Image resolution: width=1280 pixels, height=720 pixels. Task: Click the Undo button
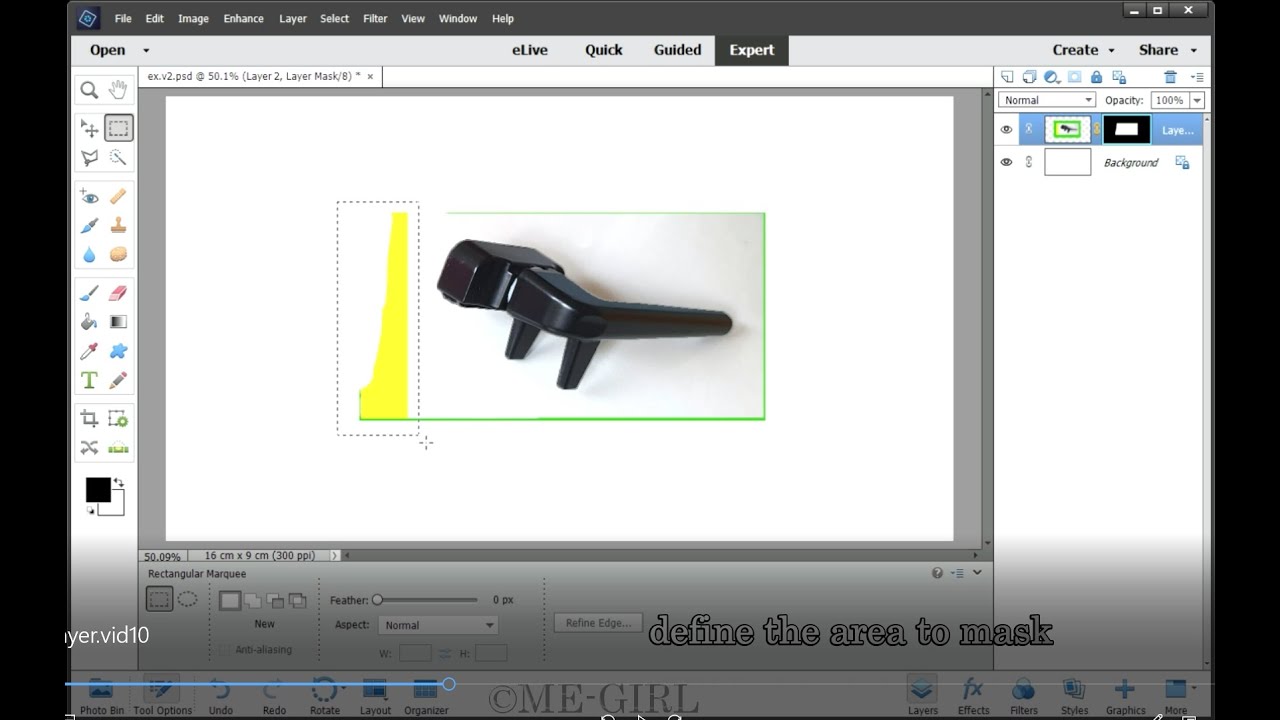pos(220,697)
